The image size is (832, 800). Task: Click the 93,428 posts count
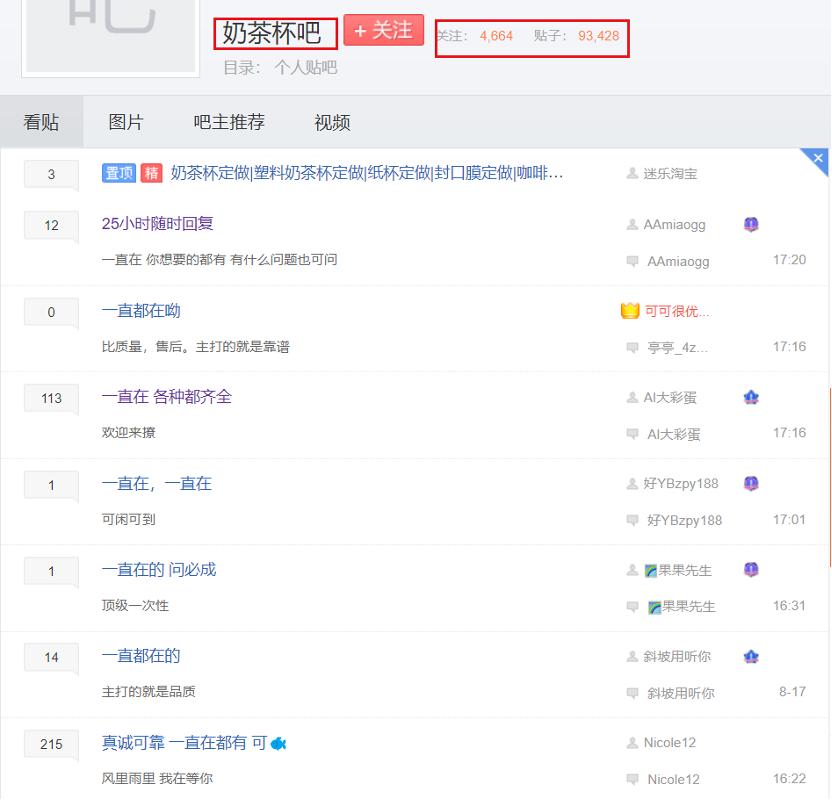[599, 36]
